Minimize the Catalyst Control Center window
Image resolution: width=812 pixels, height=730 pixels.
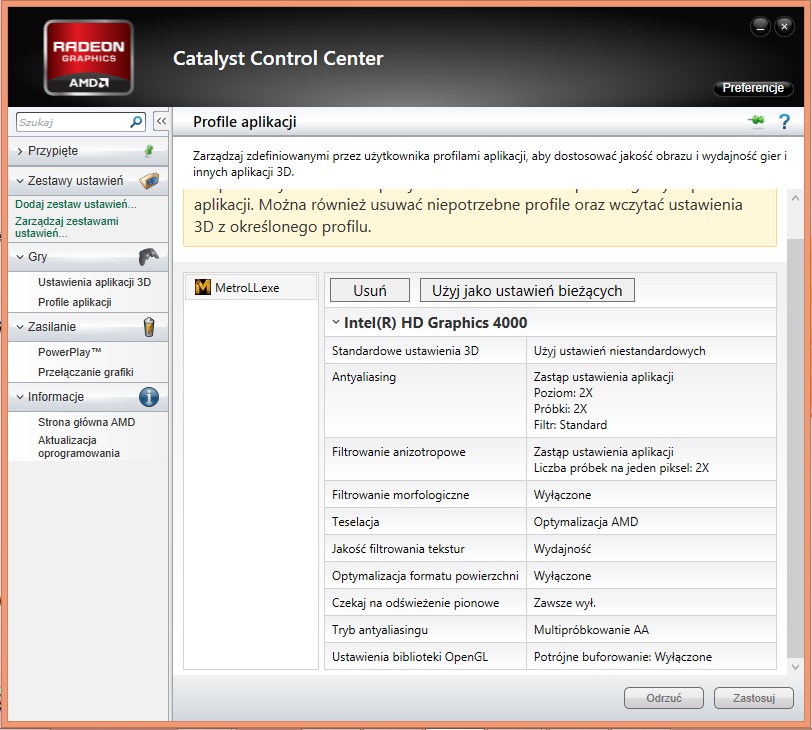click(x=760, y=26)
